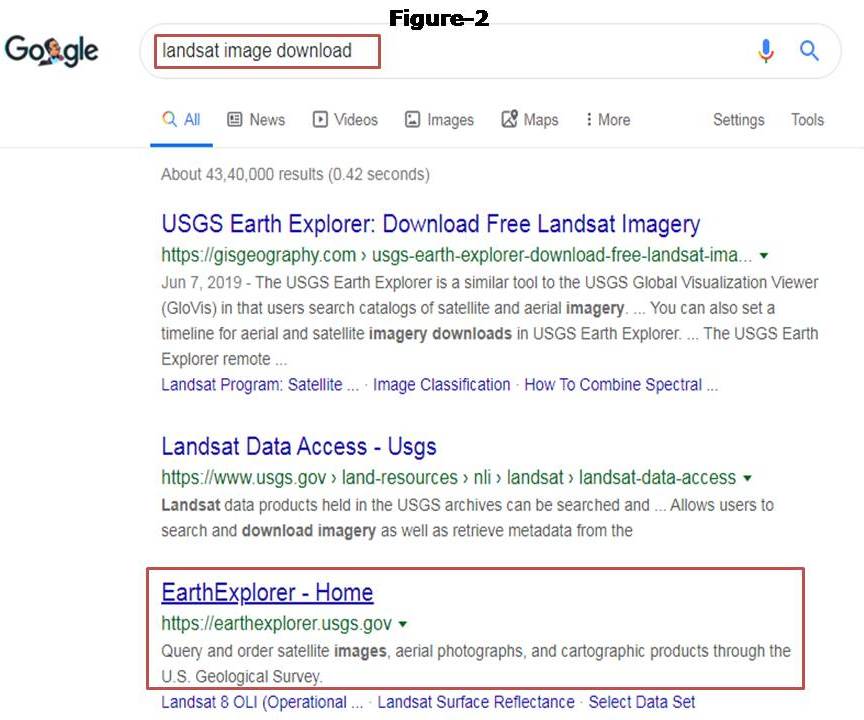Open the 'Landsat Data Access - Usgs' result
Viewport: 864px width, 720px height.
tap(299, 446)
